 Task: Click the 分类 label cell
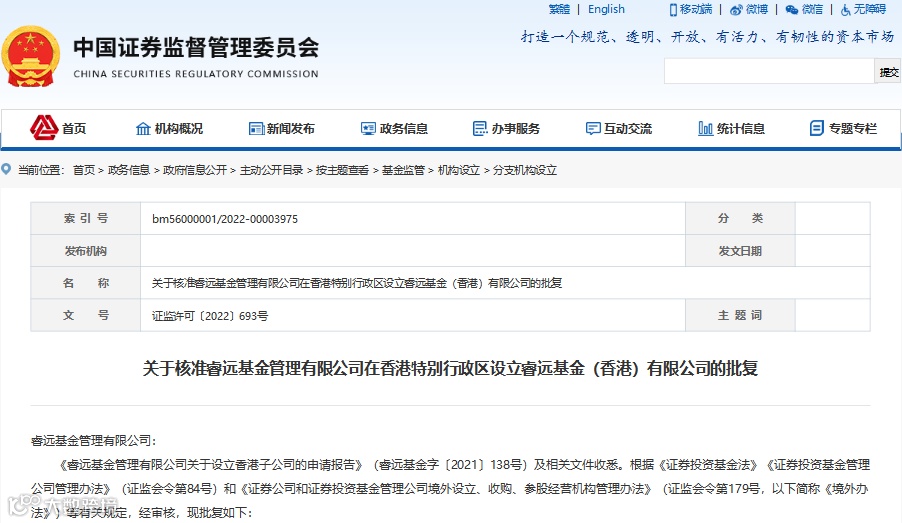[x=740, y=218]
